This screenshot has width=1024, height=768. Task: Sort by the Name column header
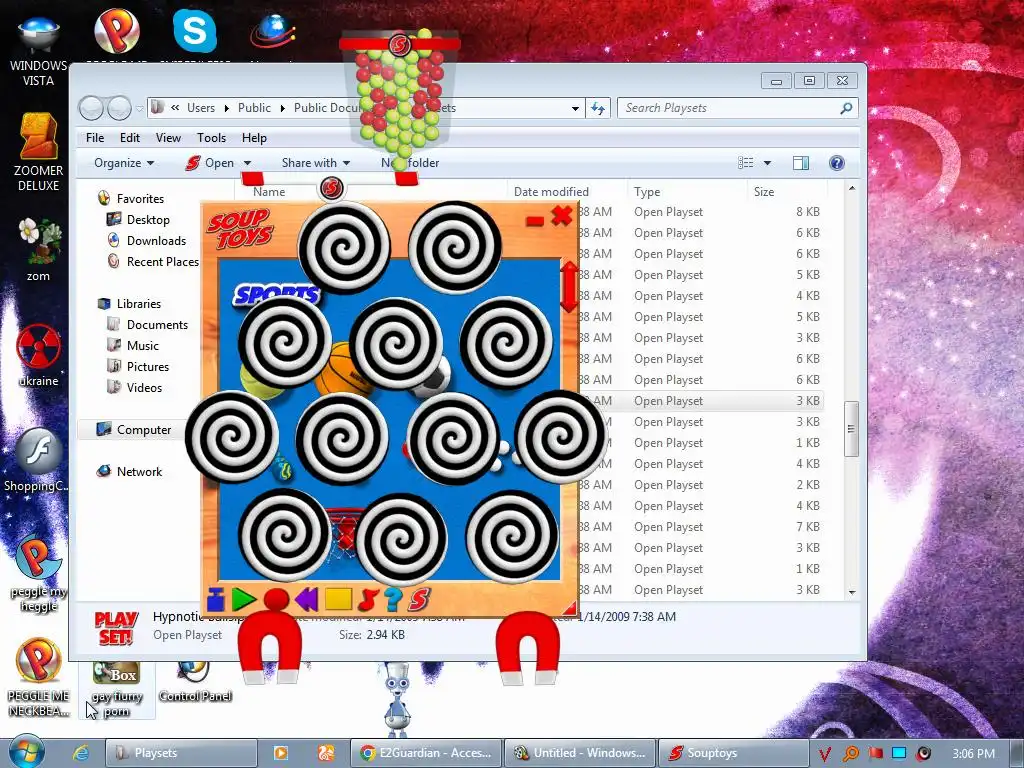click(x=269, y=191)
